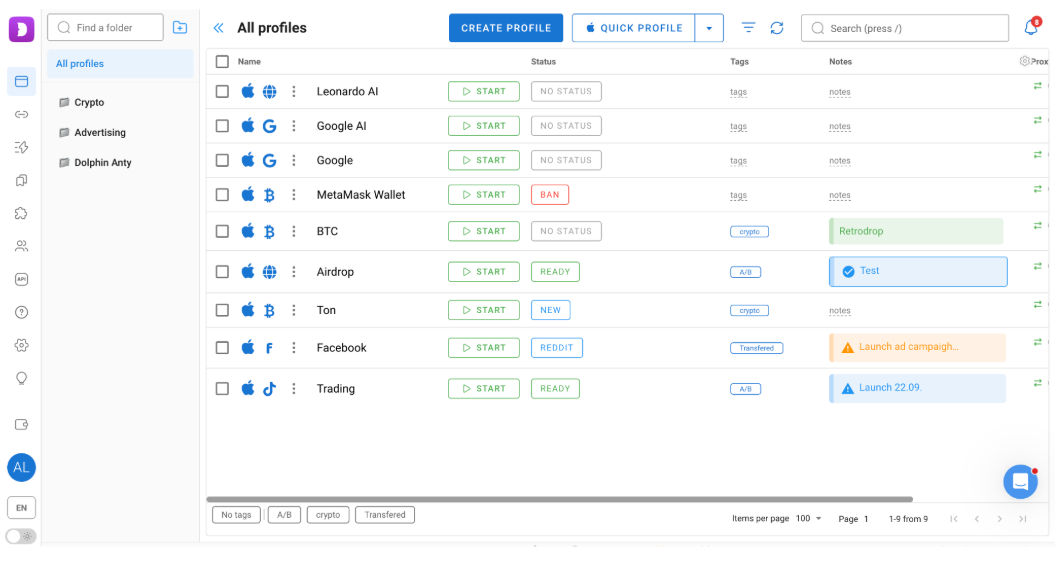The image size is (1058, 561).
Task: Click the profile search field
Action: (905, 28)
